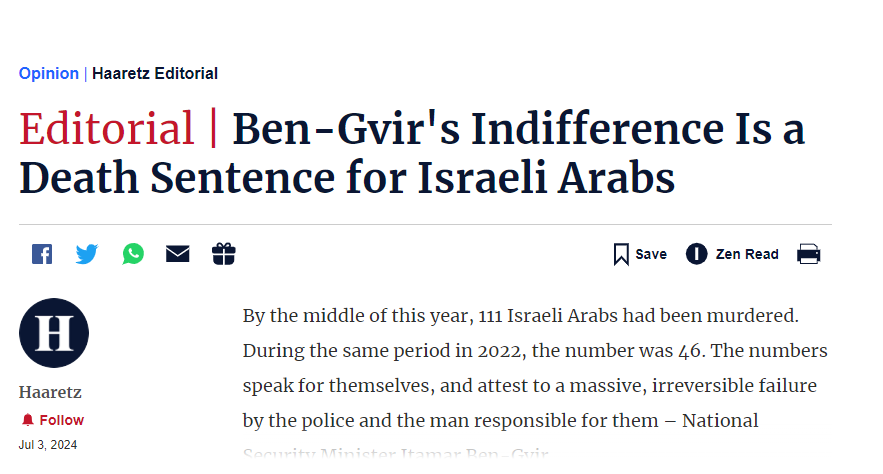Screen dimensions: 883x474
Task: Click the Haaretz author logo
Action: click(x=54, y=333)
